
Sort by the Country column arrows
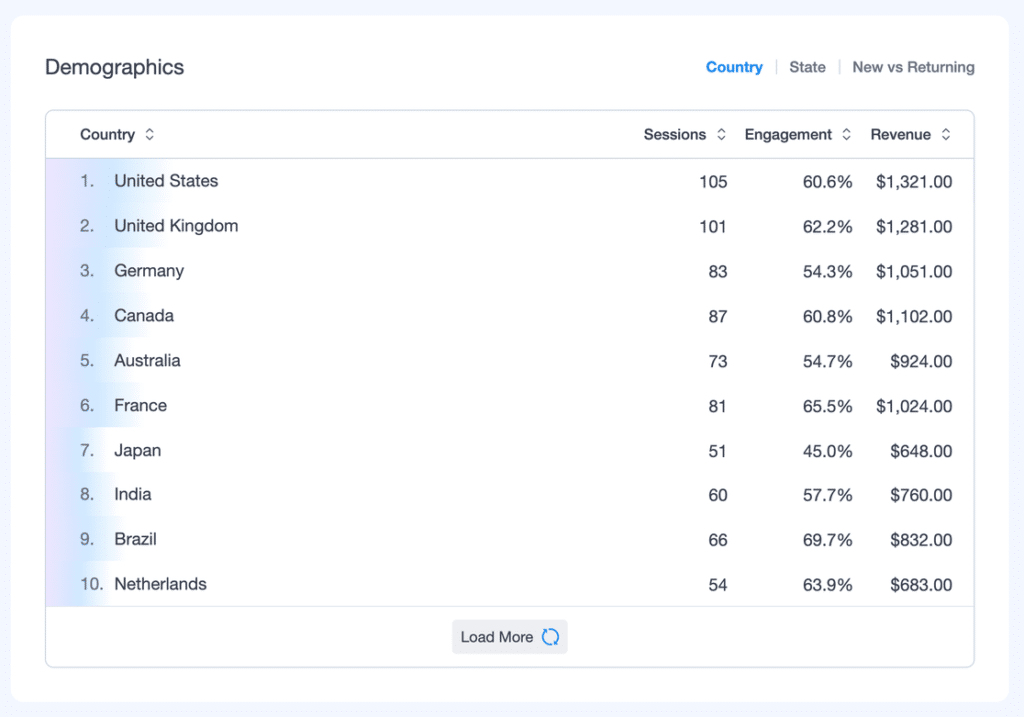coord(150,135)
